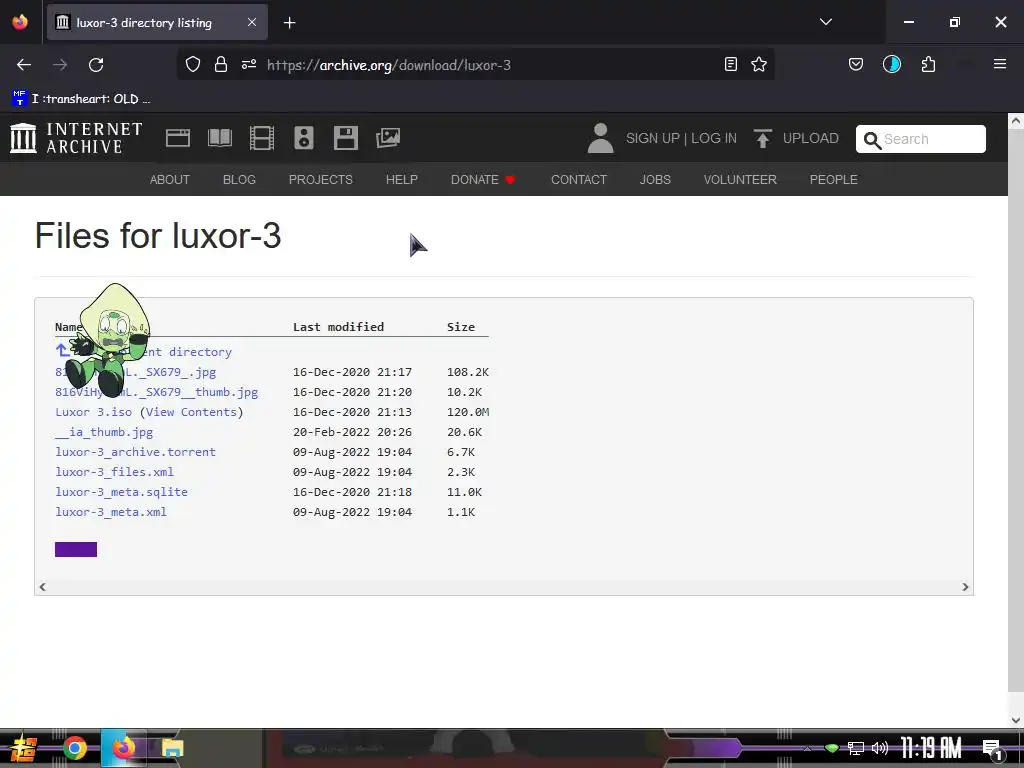Click the user avatar icon
Screen dimensions: 1024x768
click(x=600, y=138)
